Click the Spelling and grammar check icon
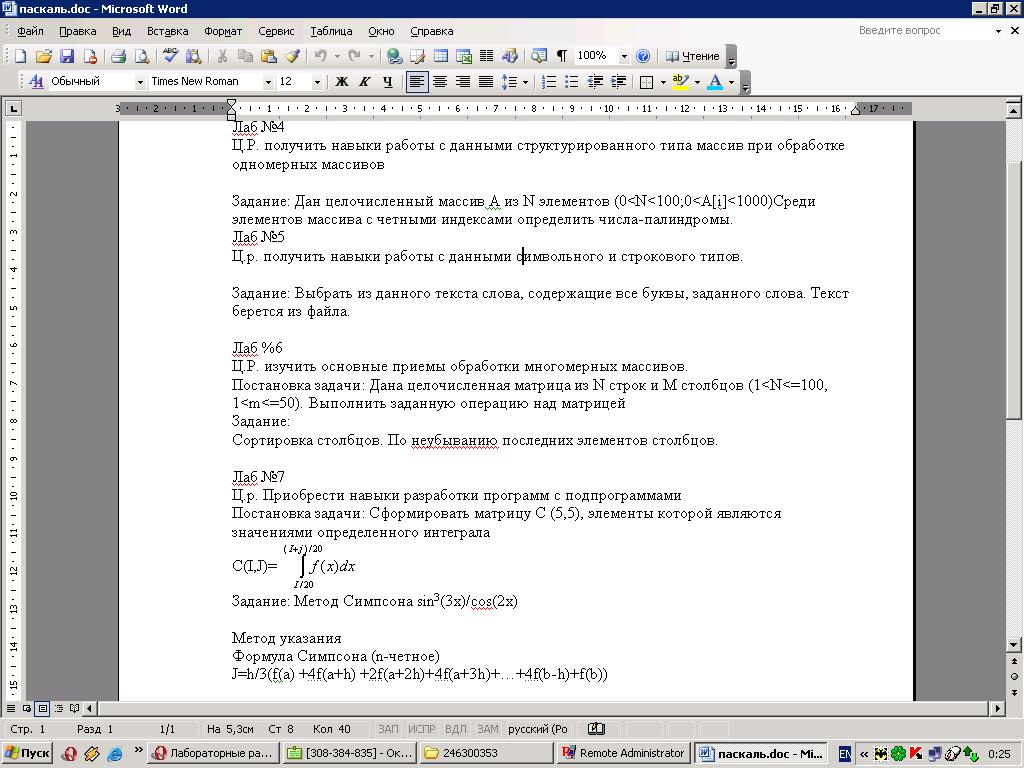Image resolution: width=1024 pixels, height=768 pixels. pyautogui.click(x=170, y=56)
